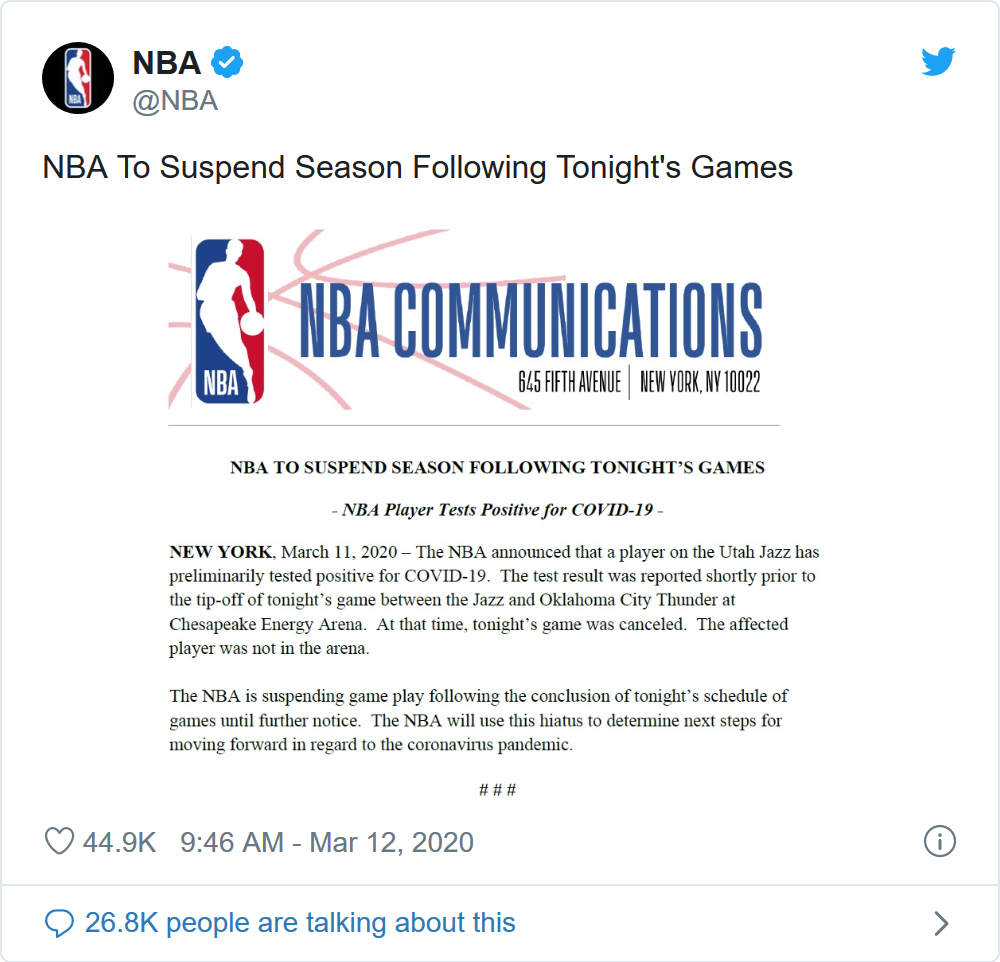Open Twitter via the bird logo
The height and width of the screenshot is (962, 1000).
click(938, 62)
